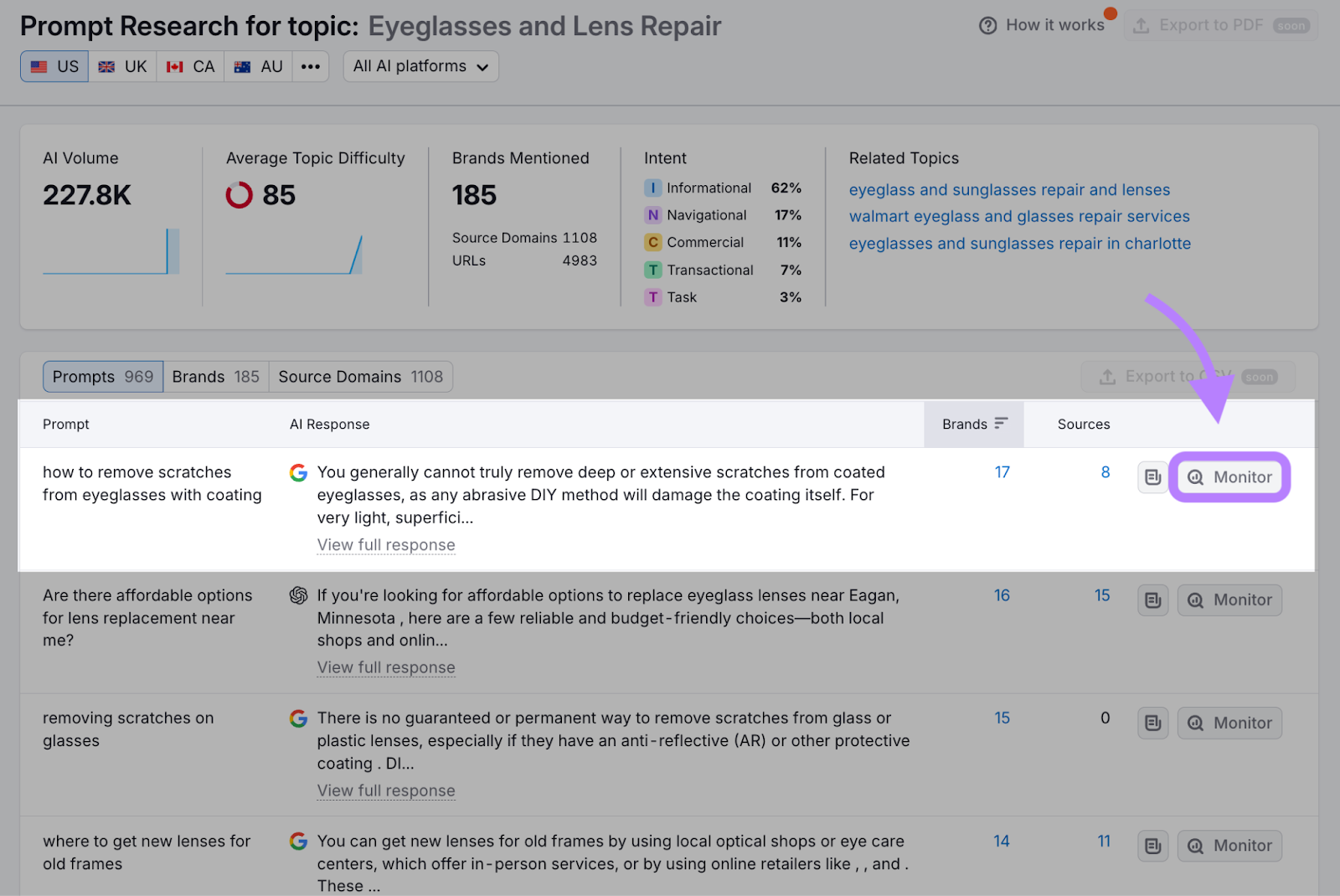This screenshot has width=1340, height=896.
Task: Enable the CA location filter
Action: tap(189, 66)
